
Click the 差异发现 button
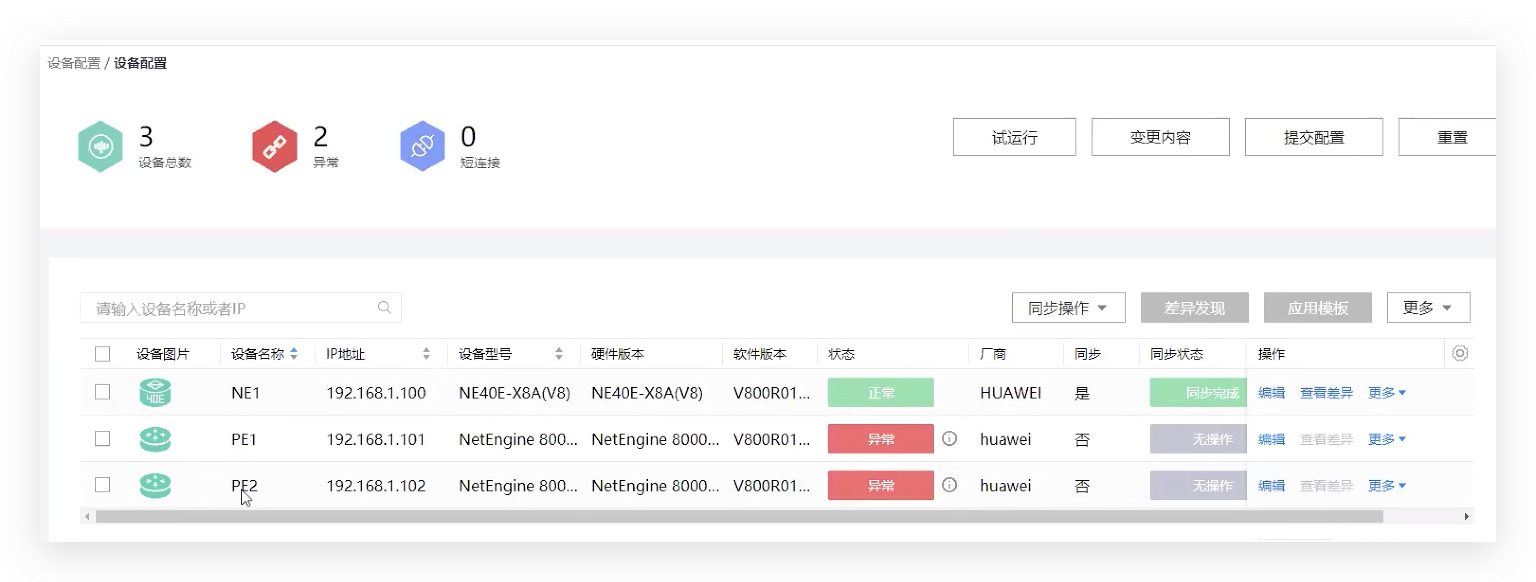tap(1195, 308)
